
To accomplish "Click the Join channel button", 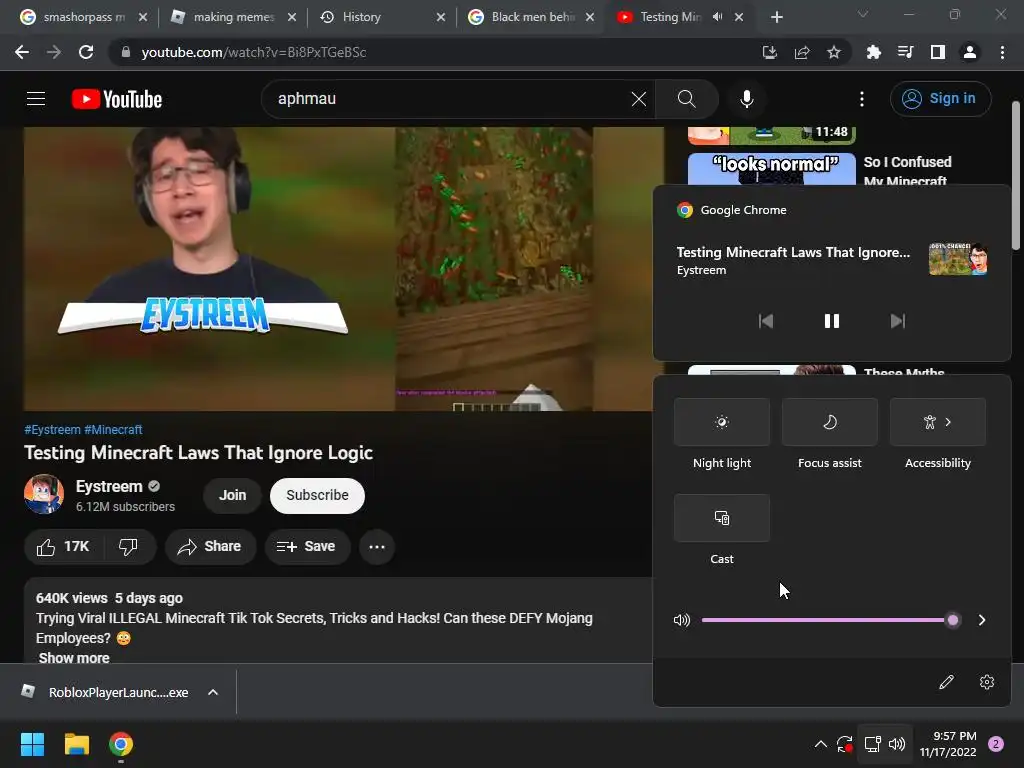I will coord(232,495).
